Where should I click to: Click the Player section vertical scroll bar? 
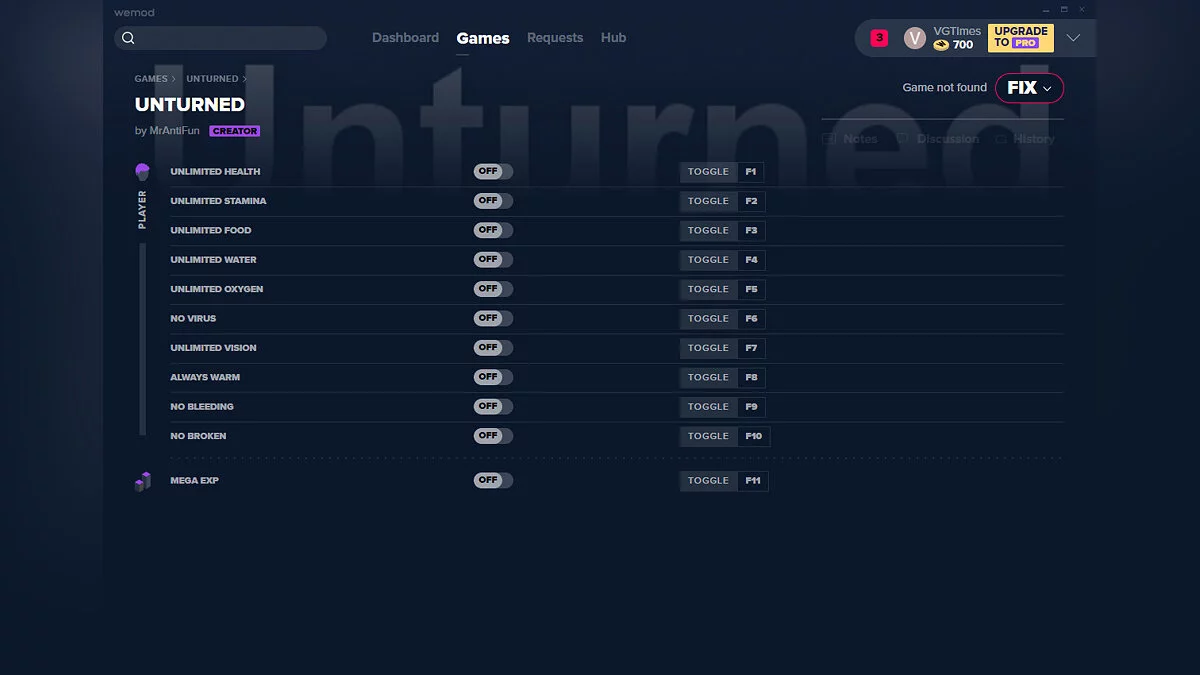click(x=143, y=340)
